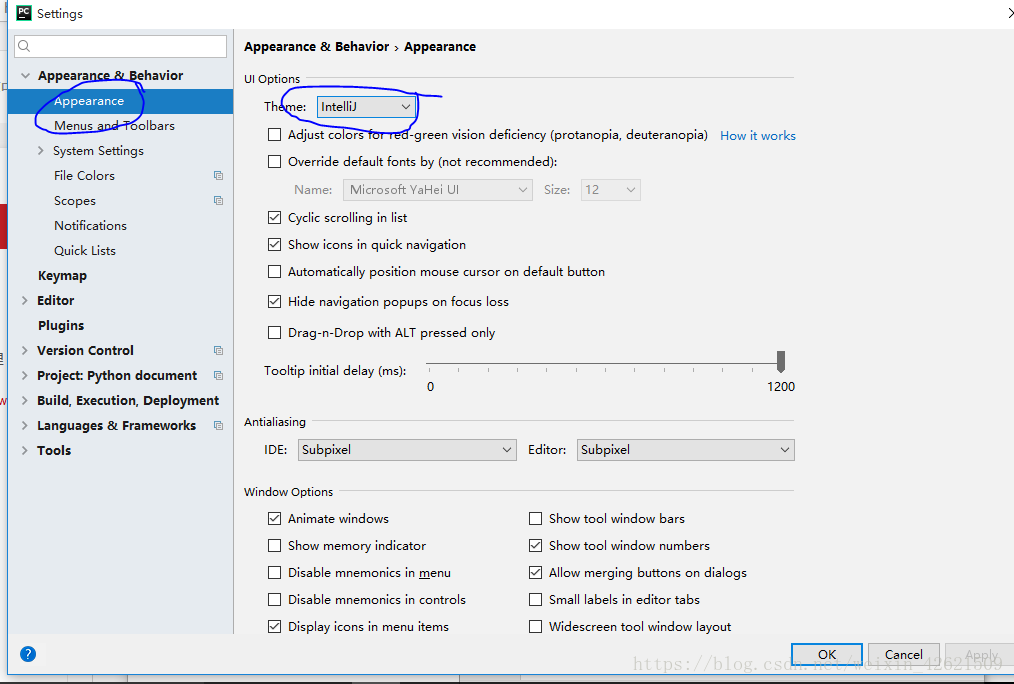Toggle Hide navigation popups on focus loss
1014x684 pixels.
coord(275,301)
